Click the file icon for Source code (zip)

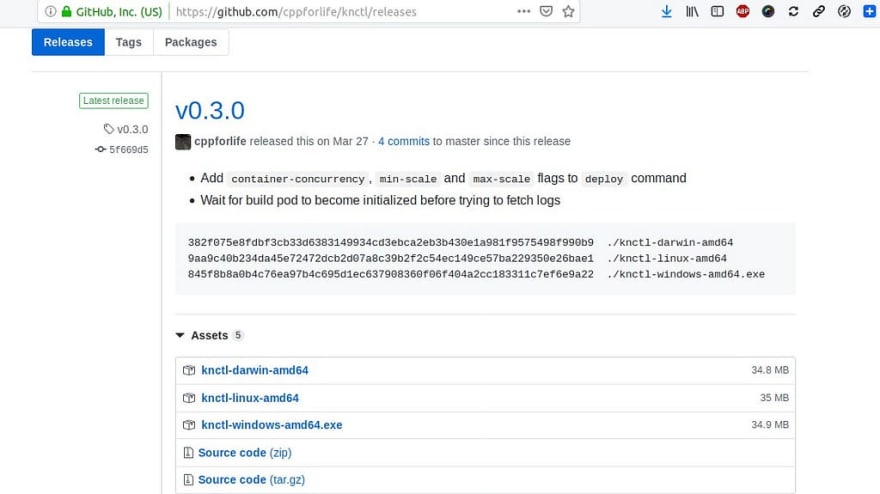(189, 452)
